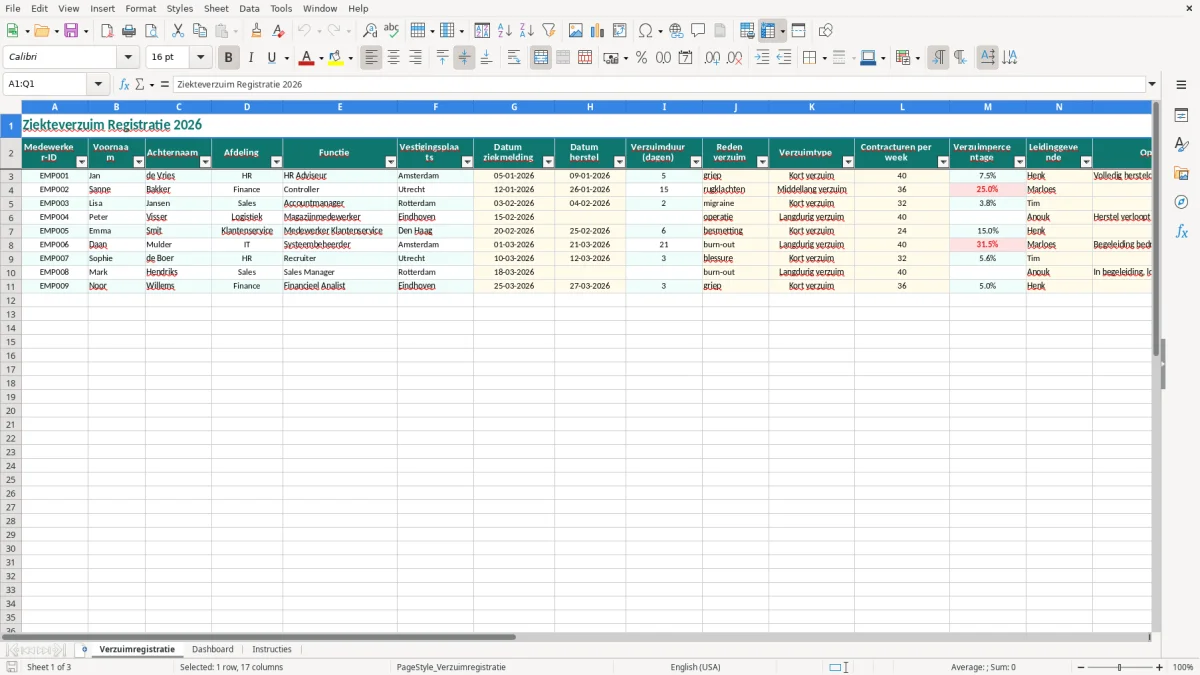The height and width of the screenshot is (675, 1200).
Task: Open the sidebar Navigator panel
Action: coord(1181,202)
